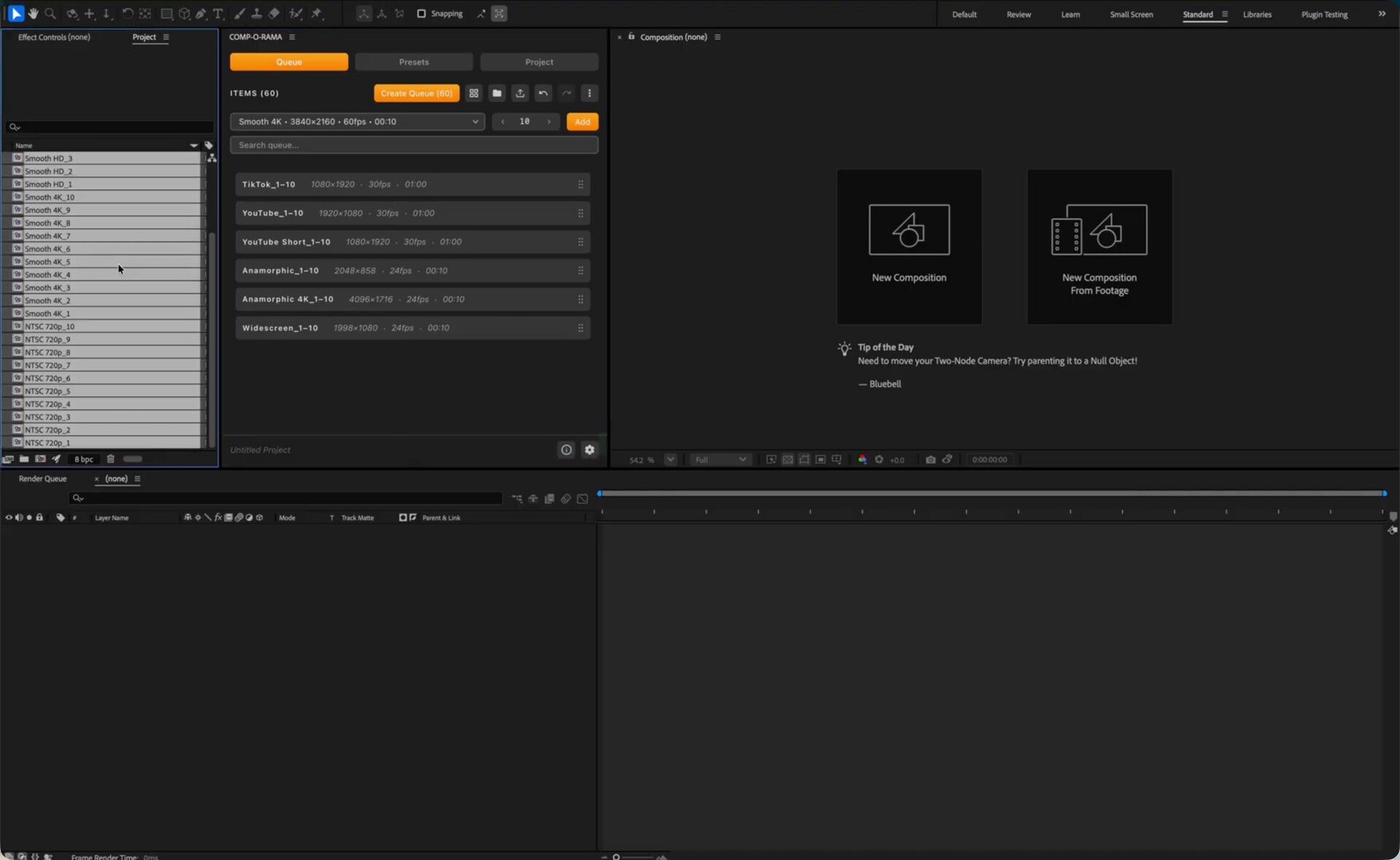The width and height of the screenshot is (1400, 860).
Task: Click the 8 bpc color depth button
Action: (x=84, y=459)
